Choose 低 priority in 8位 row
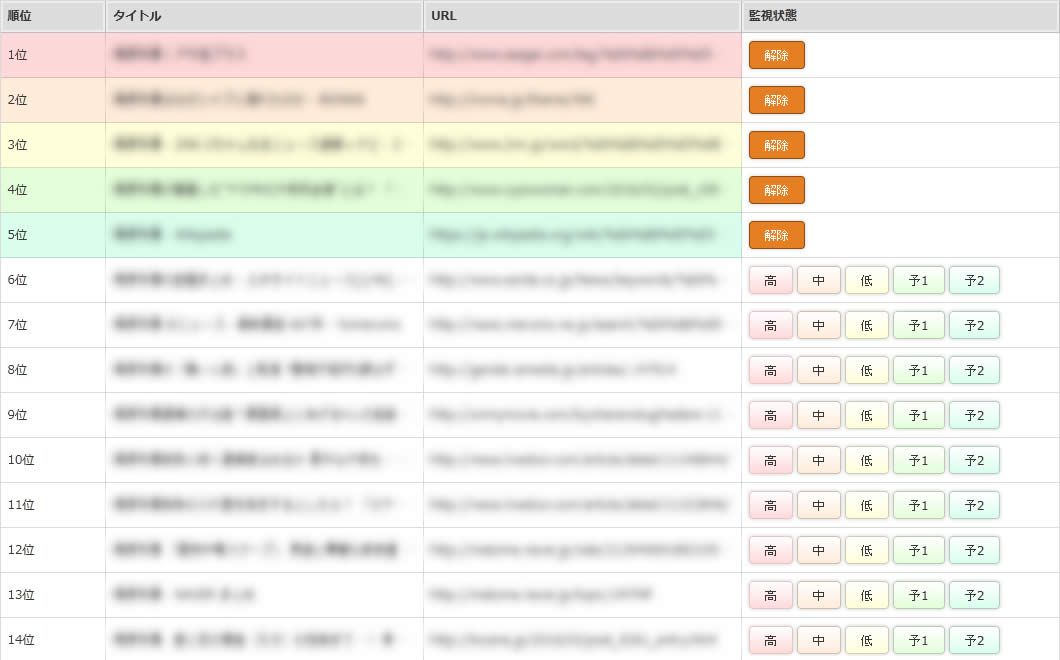Viewport: 1060px width, 660px height. coord(866,370)
